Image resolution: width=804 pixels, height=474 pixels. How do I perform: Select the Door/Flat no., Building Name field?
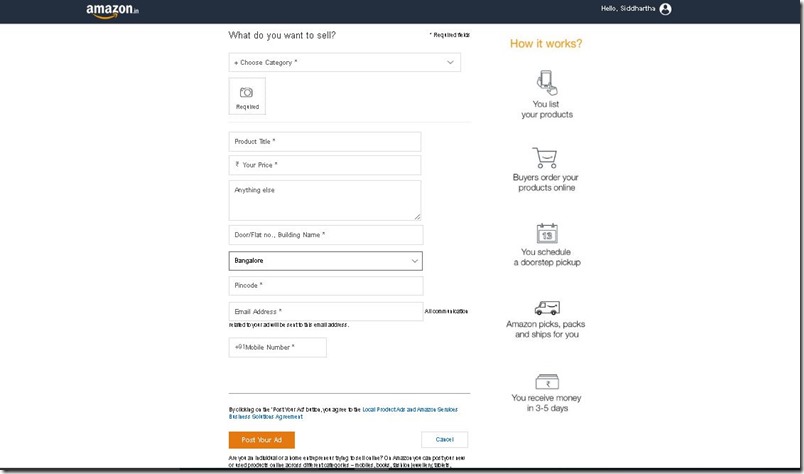(x=325, y=235)
